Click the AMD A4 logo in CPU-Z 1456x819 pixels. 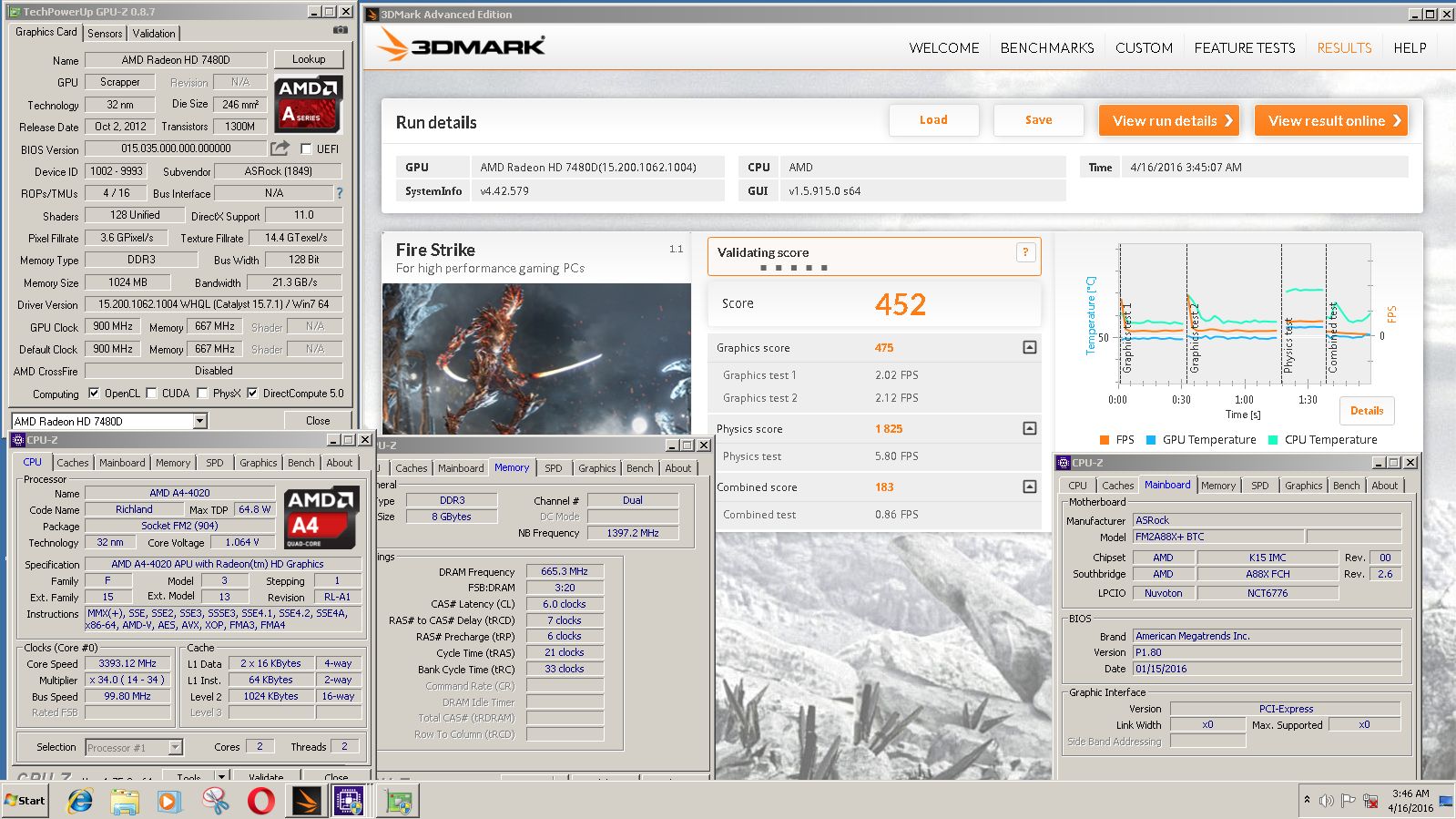(x=321, y=518)
